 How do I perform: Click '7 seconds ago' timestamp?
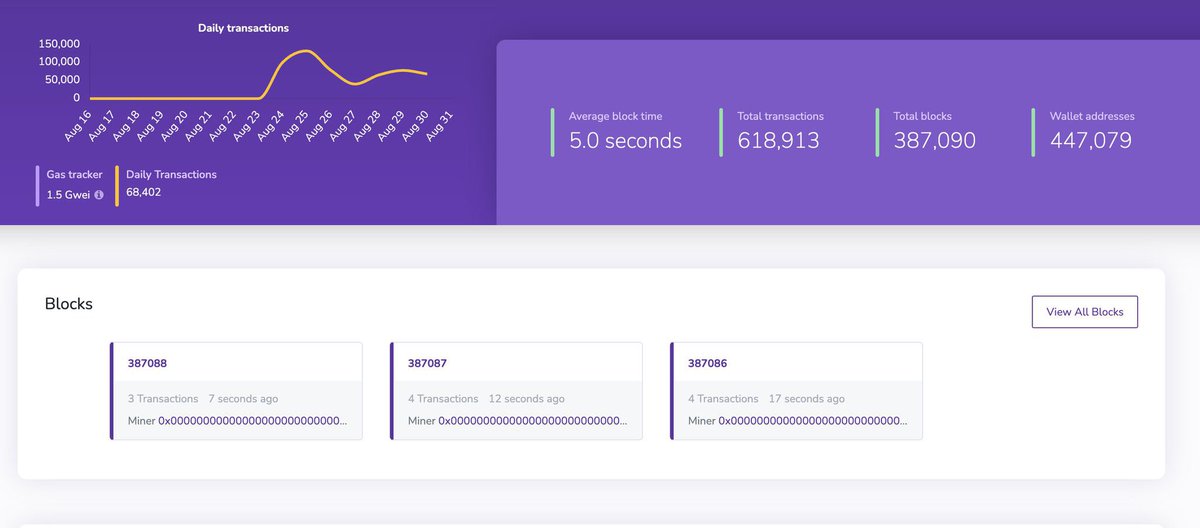tap(243, 398)
